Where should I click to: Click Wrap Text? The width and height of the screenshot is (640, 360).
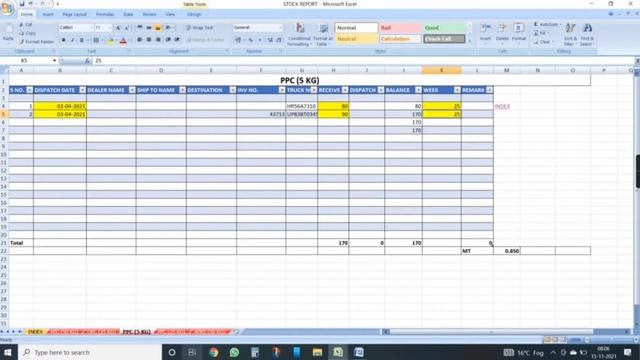[x=199, y=28]
